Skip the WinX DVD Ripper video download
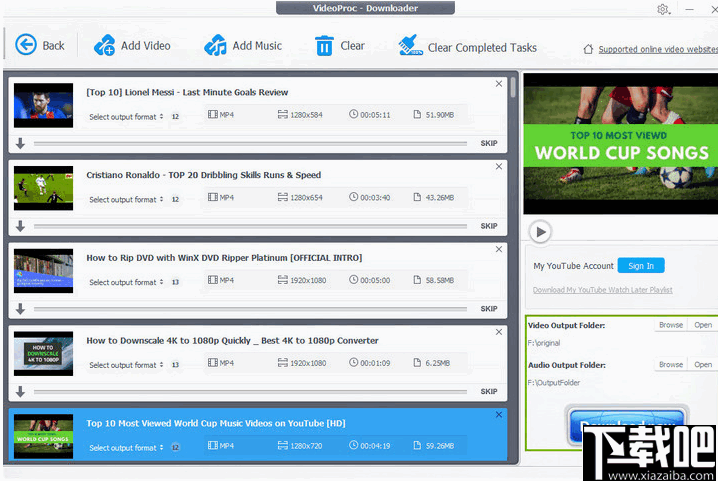This screenshot has height=481, width=718. 489,309
